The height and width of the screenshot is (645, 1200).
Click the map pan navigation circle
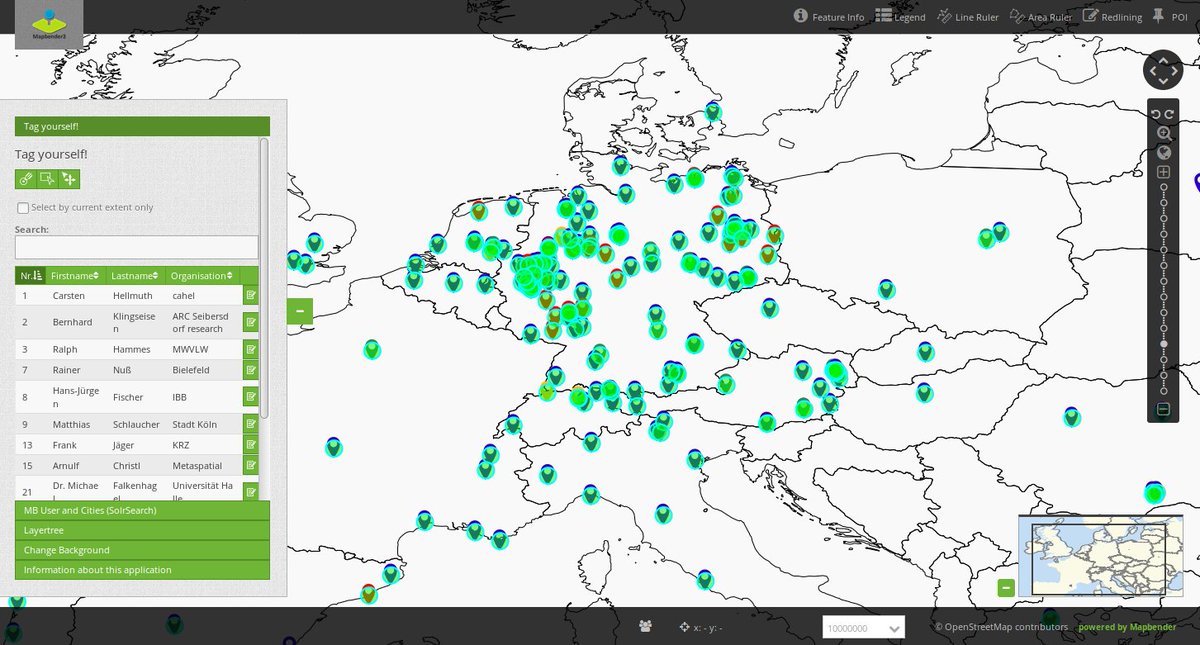point(1163,71)
